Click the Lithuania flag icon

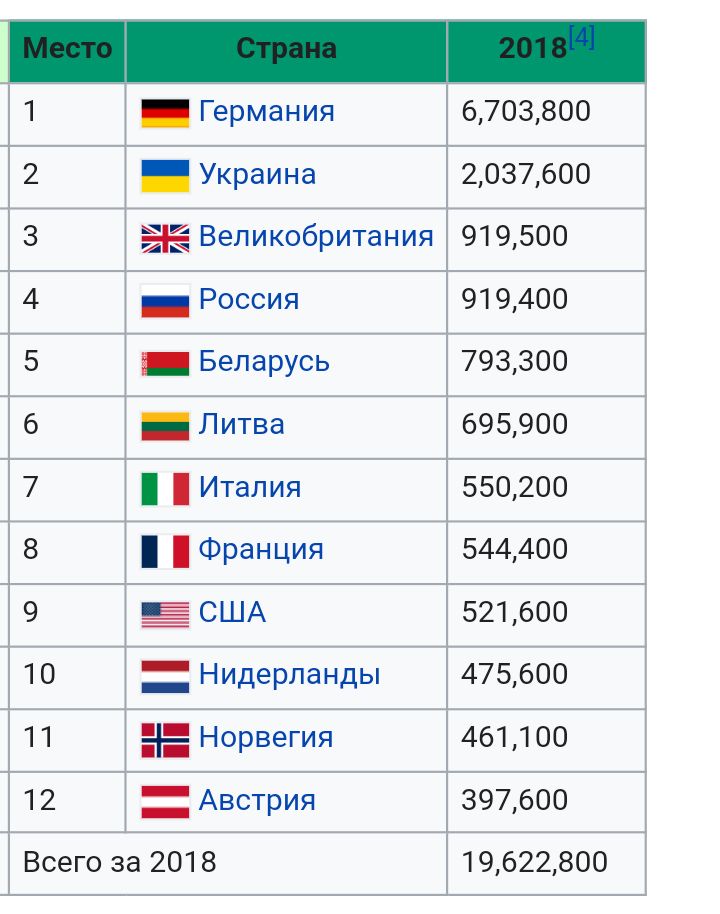pos(165,427)
